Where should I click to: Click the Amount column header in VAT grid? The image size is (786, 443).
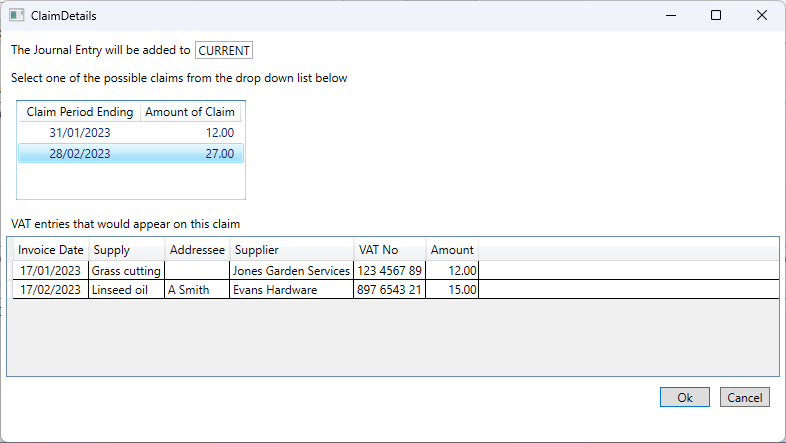pyautogui.click(x=452, y=250)
